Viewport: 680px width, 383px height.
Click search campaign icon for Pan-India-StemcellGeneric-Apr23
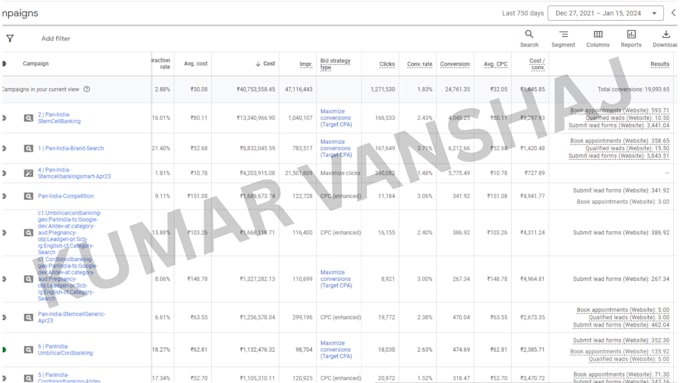28,318
